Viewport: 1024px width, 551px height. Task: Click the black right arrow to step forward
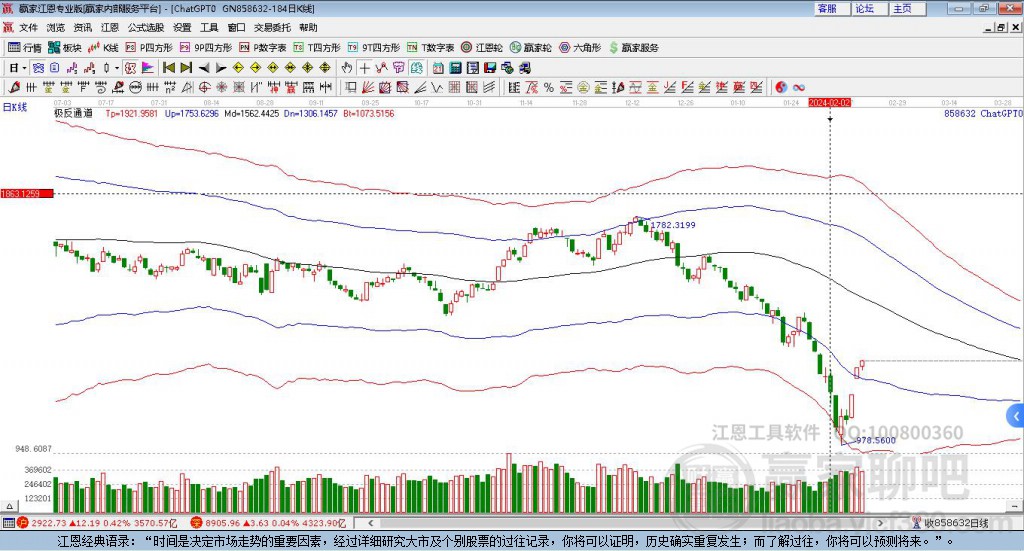(221, 68)
